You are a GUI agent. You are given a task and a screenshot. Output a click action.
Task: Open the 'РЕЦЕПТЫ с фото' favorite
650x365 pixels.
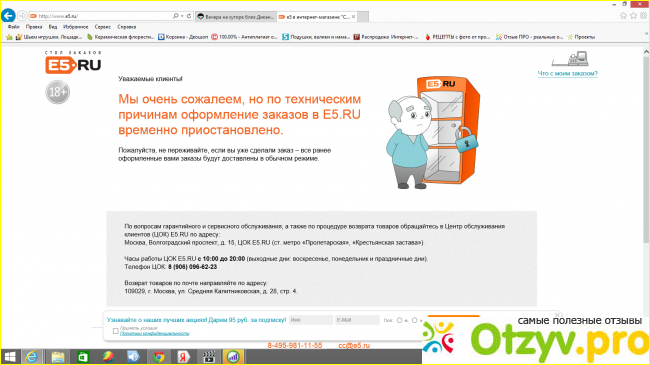pos(457,37)
